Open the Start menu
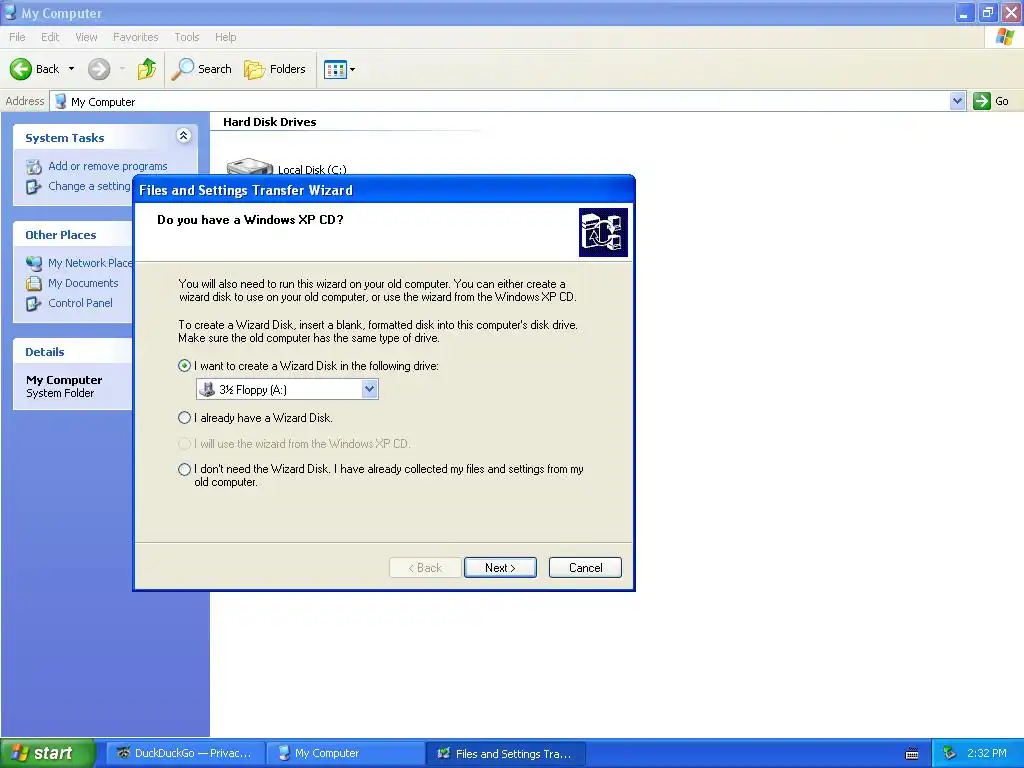The height and width of the screenshot is (768, 1024). tap(48, 754)
